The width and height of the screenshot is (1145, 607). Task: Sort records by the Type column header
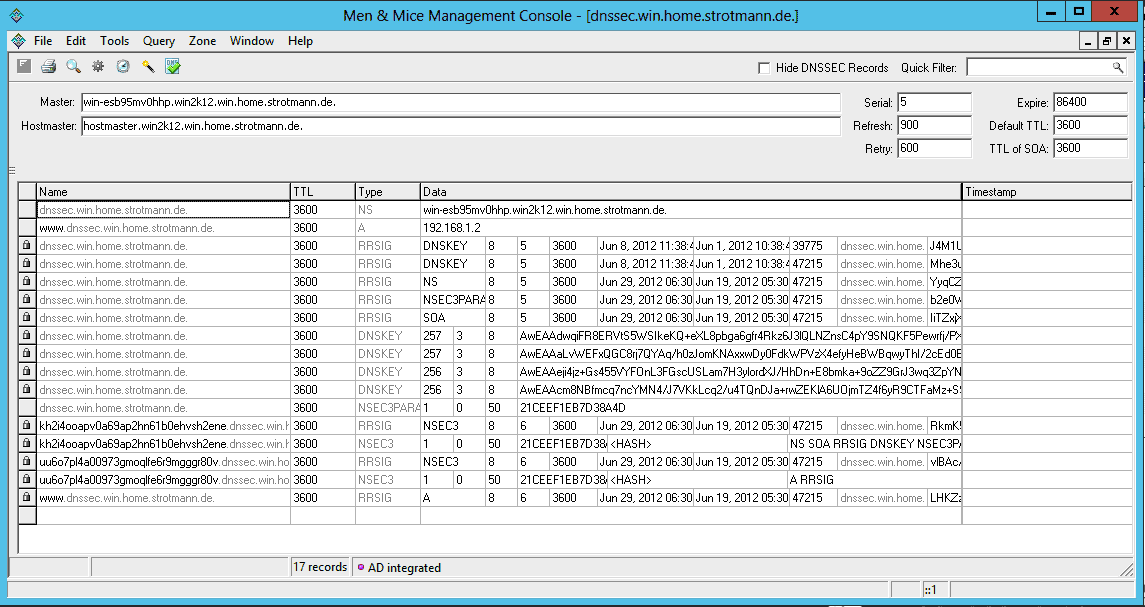[x=387, y=191]
